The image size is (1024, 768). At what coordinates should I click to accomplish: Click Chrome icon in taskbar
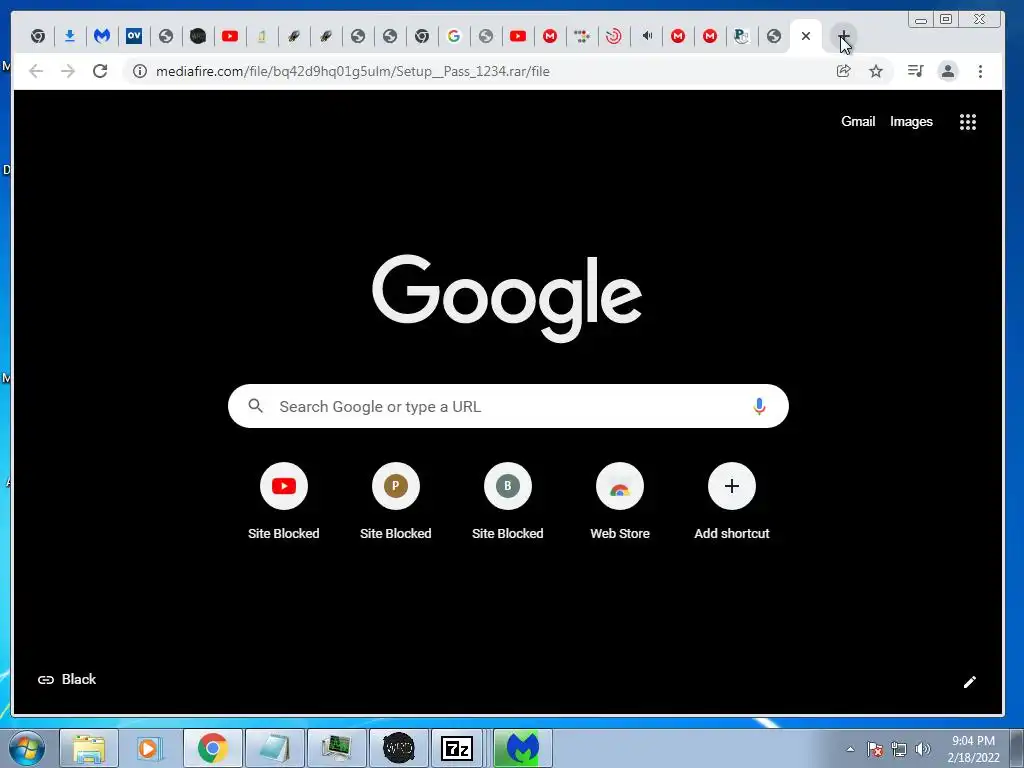coord(212,748)
